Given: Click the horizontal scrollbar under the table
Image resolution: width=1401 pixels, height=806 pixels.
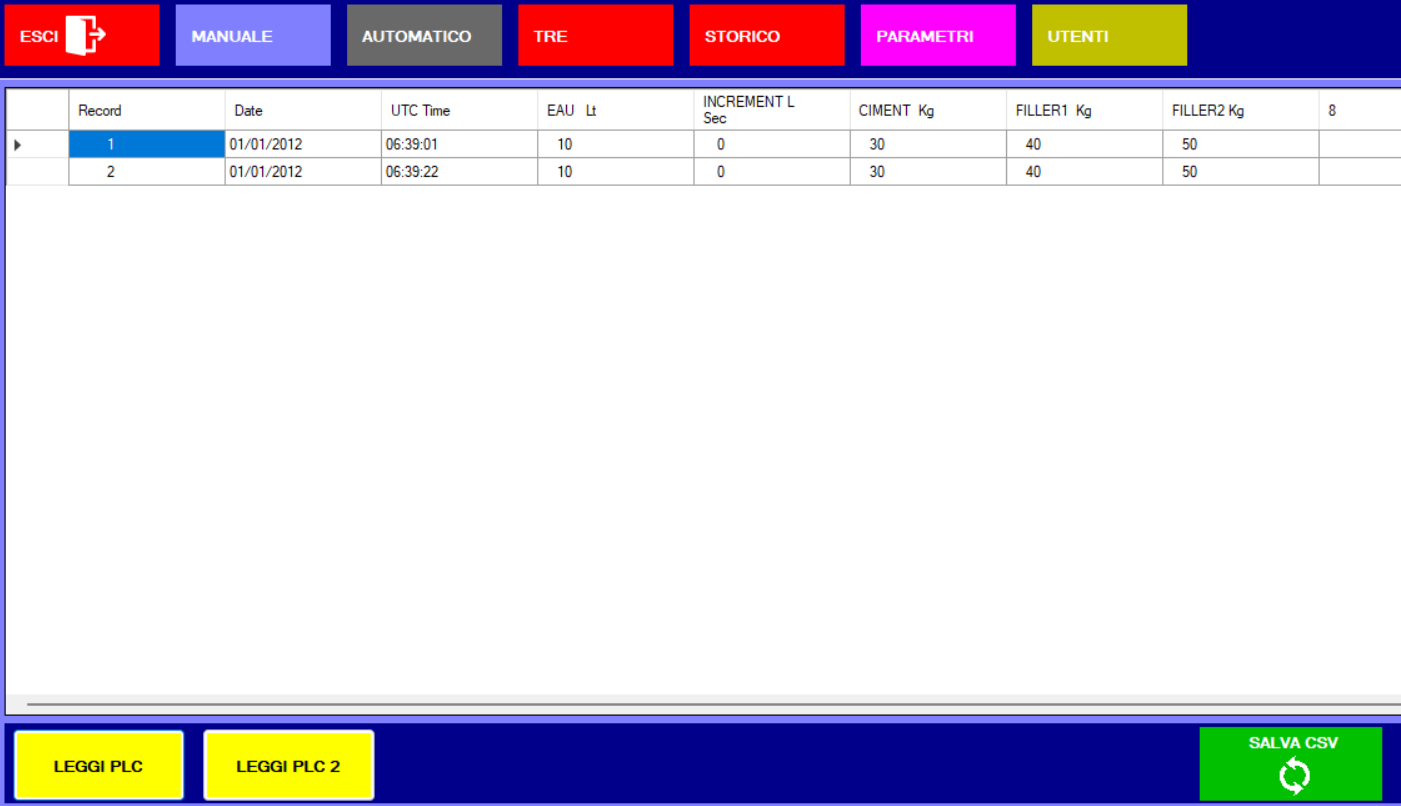Looking at the screenshot, I should coord(703,704).
